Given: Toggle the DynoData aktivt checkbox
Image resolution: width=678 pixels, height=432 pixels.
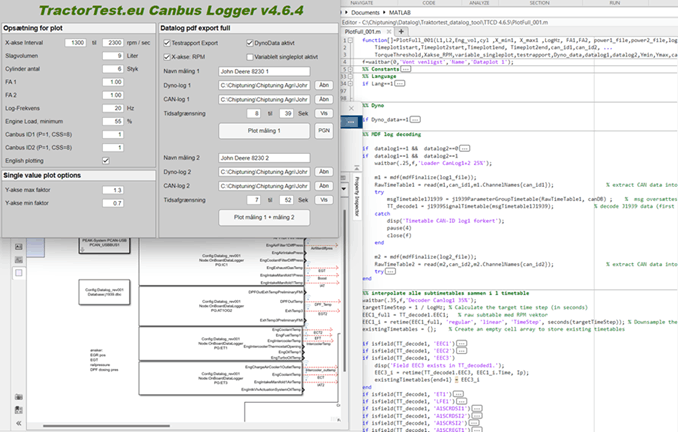Looking at the screenshot, I should [249, 43].
